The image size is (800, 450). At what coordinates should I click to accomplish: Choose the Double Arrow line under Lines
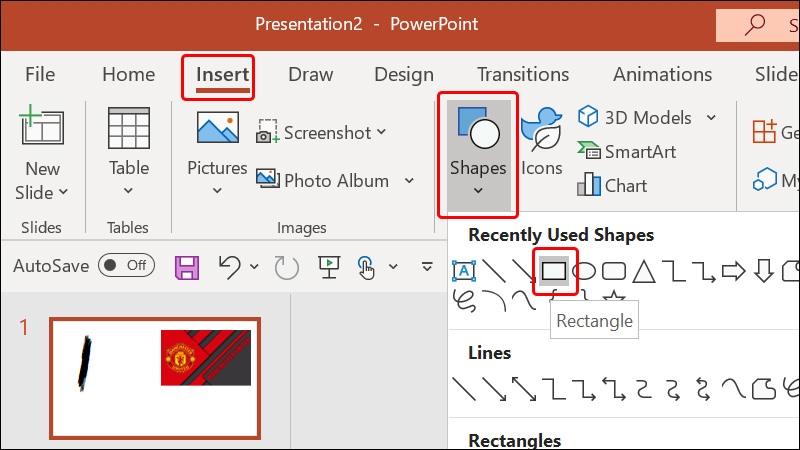524,389
